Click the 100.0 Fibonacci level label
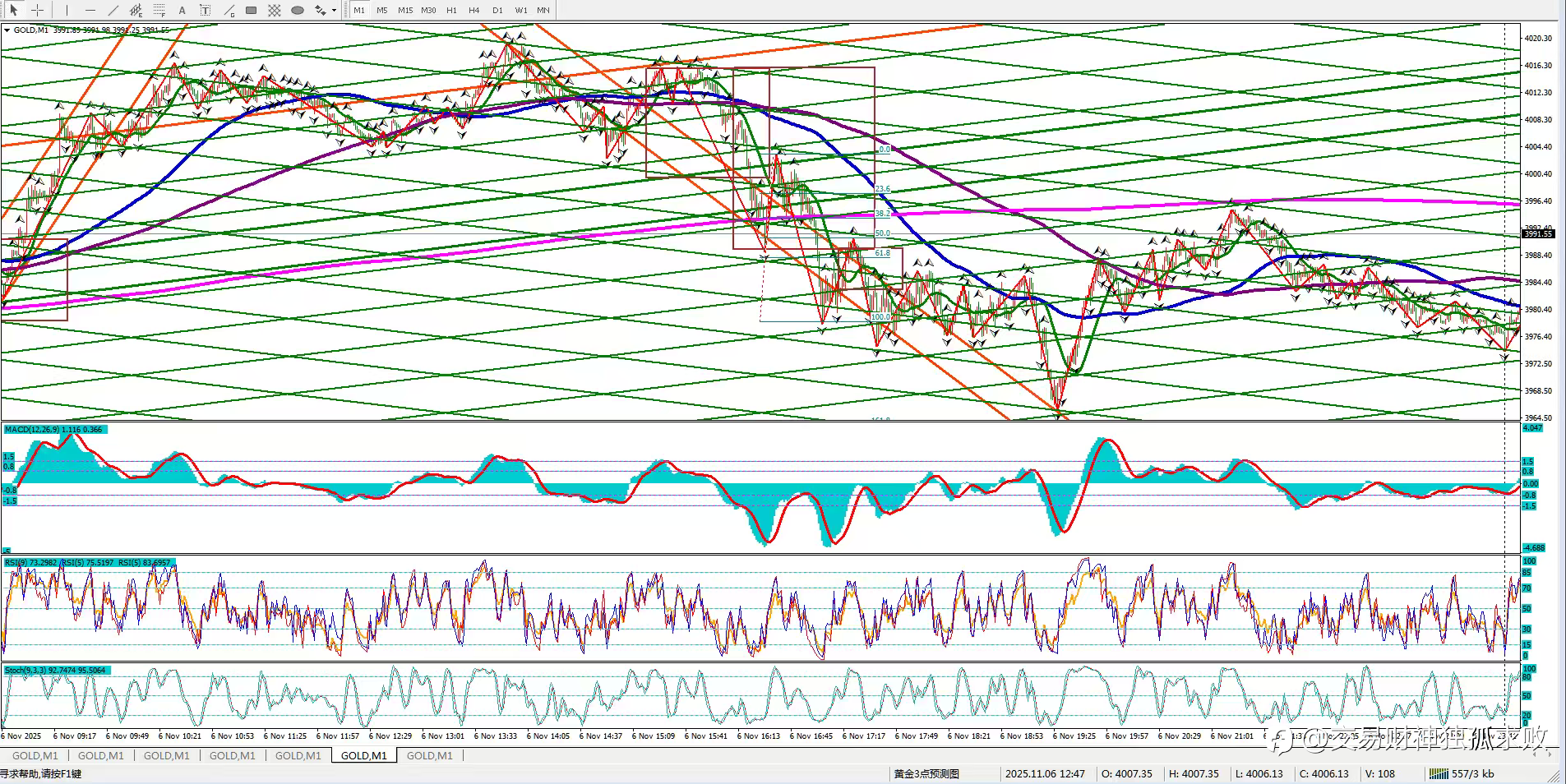The height and width of the screenshot is (784, 1566). [880, 317]
